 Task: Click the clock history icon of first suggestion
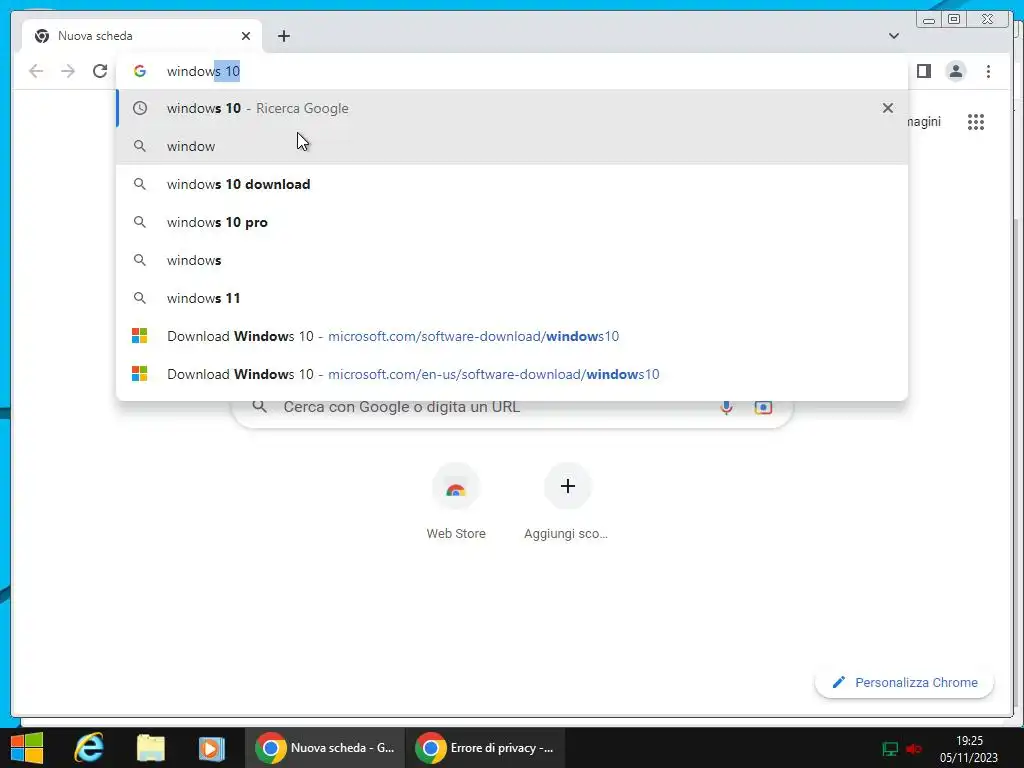tap(140, 108)
